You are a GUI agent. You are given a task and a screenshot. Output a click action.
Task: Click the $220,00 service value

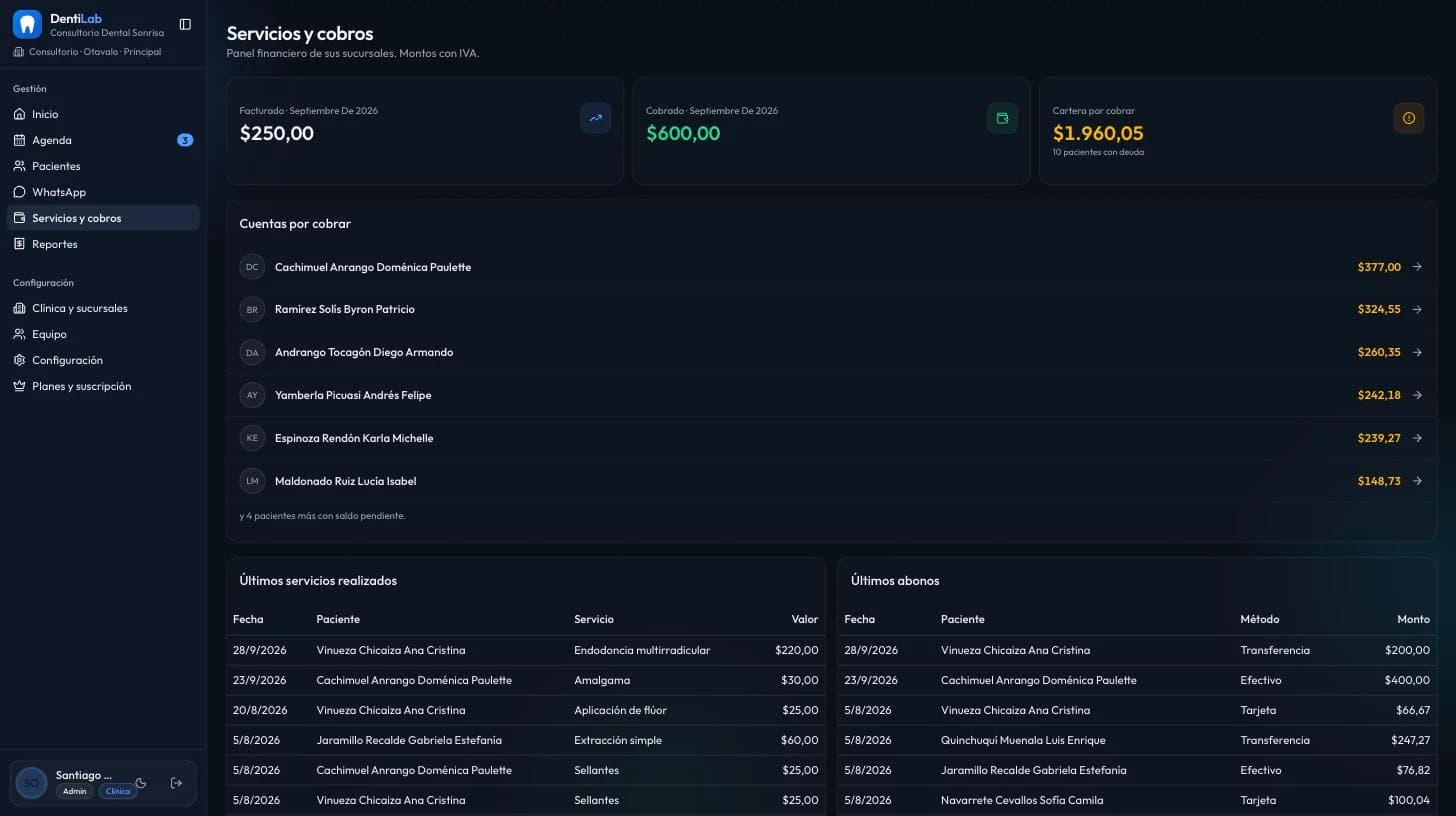tap(797, 650)
